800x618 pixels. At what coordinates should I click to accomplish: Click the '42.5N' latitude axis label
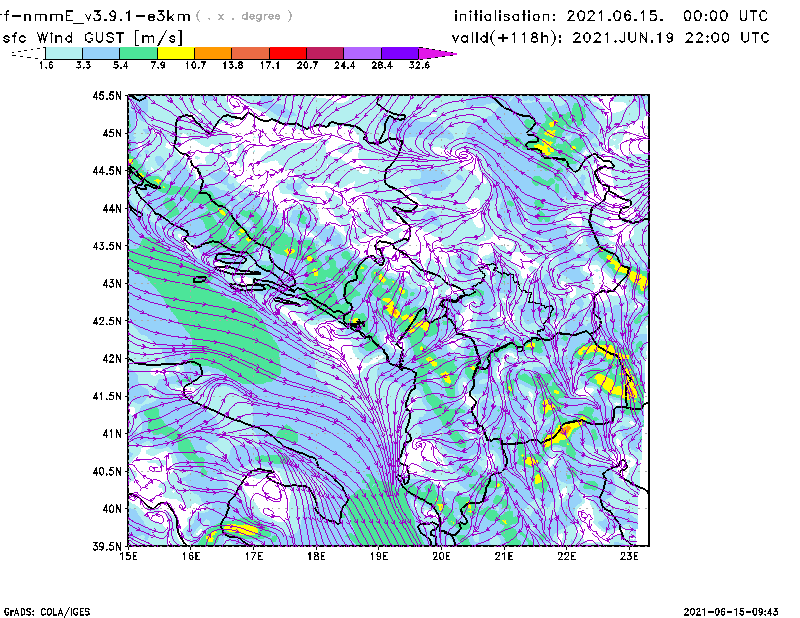107,321
